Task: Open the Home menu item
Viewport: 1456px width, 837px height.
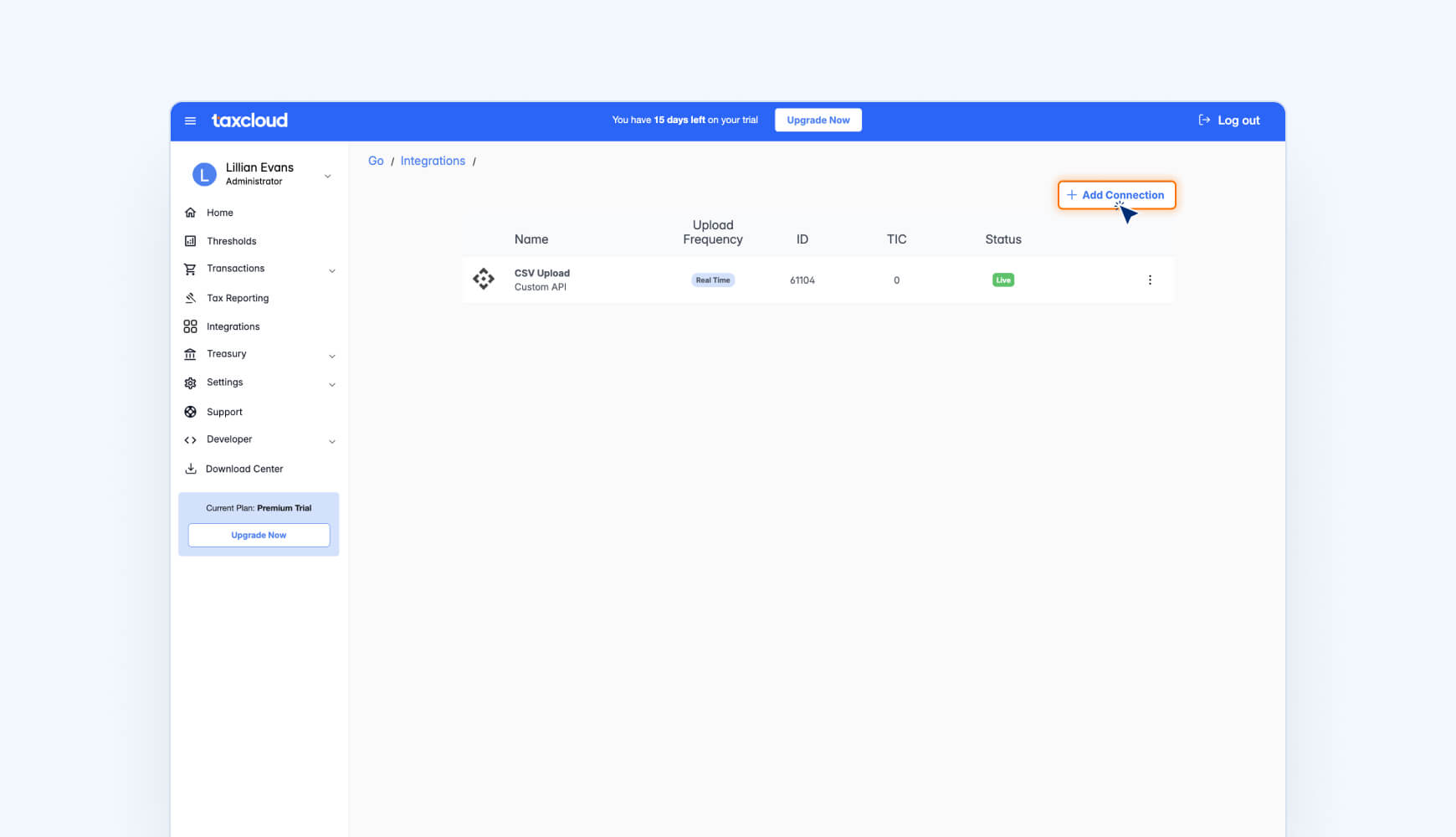Action: tap(219, 212)
